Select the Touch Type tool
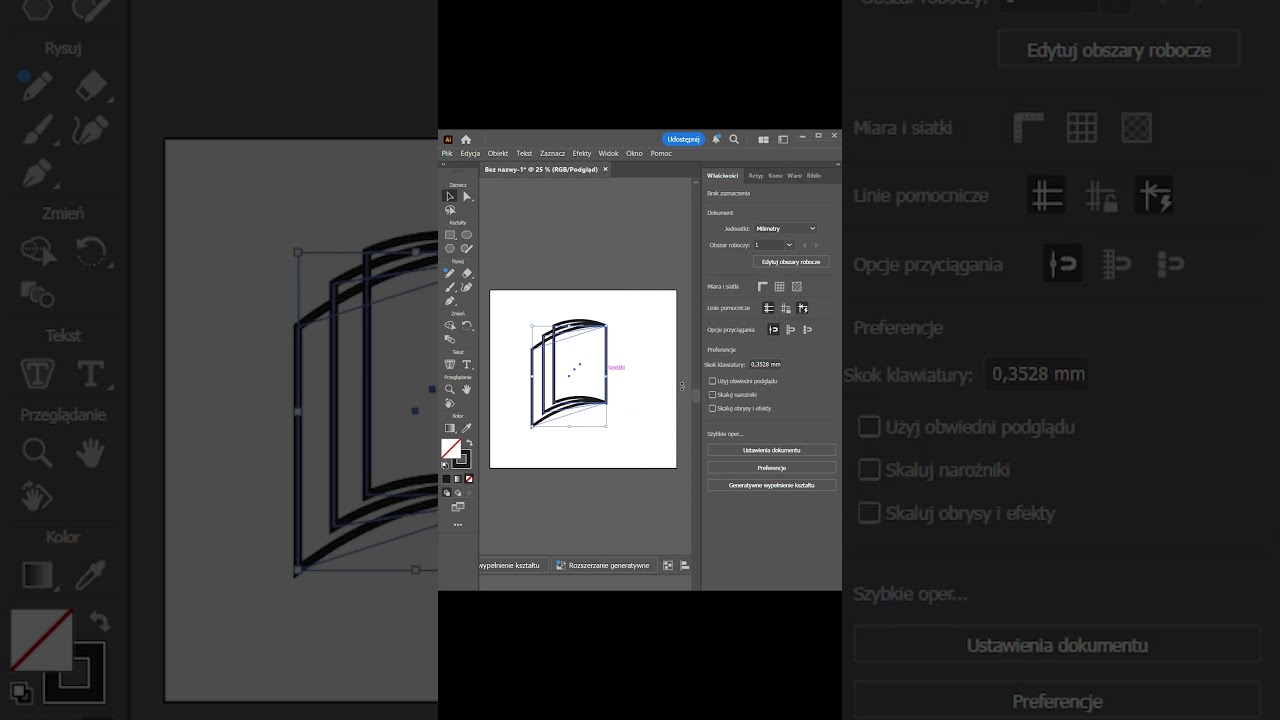The image size is (1280, 720). click(450, 364)
